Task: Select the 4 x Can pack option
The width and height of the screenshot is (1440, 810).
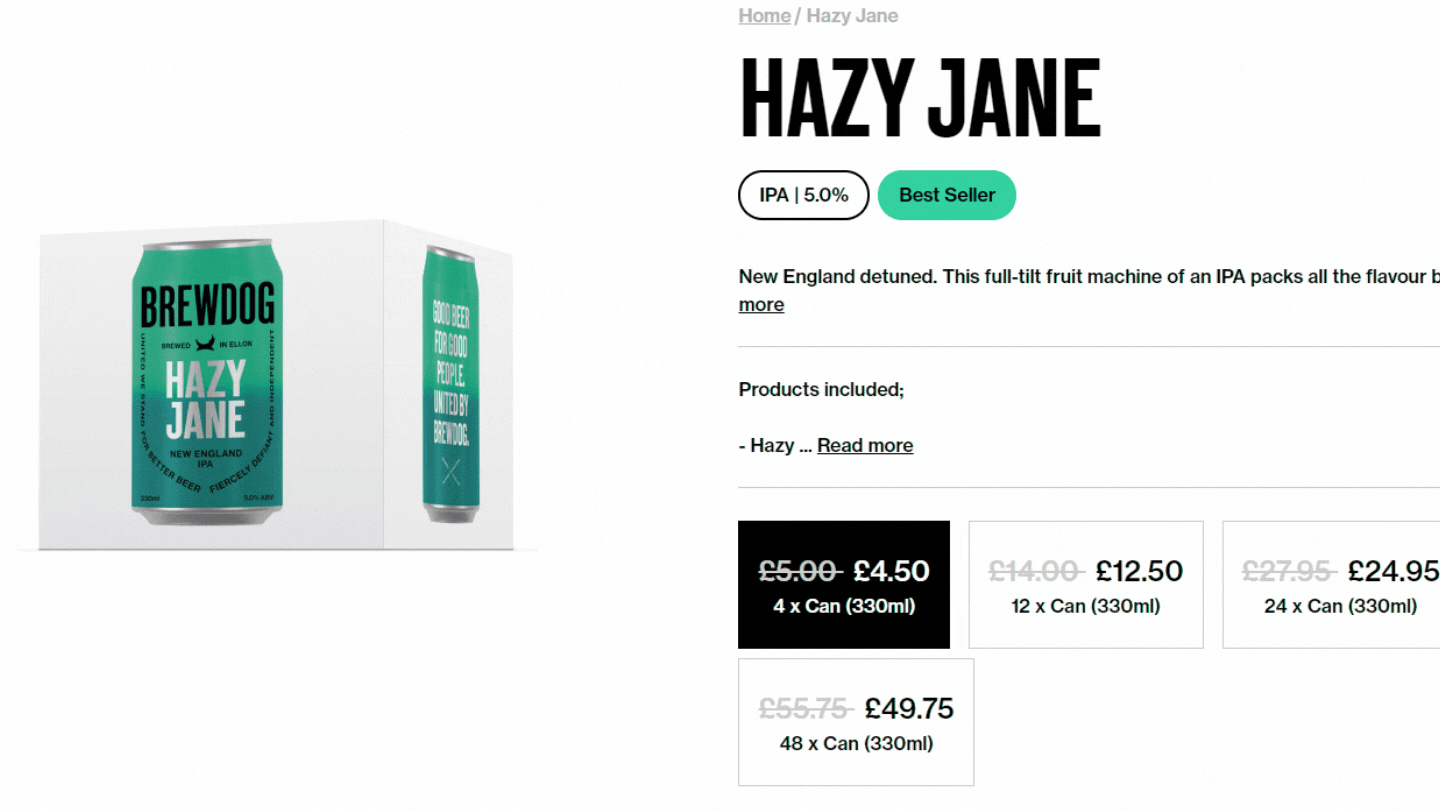Action: click(x=844, y=585)
